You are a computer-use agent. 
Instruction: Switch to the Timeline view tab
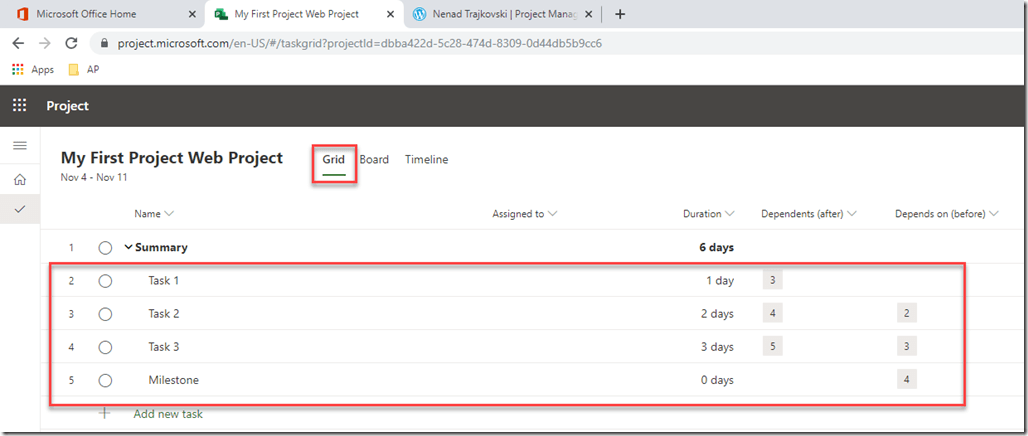click(426, 160)
